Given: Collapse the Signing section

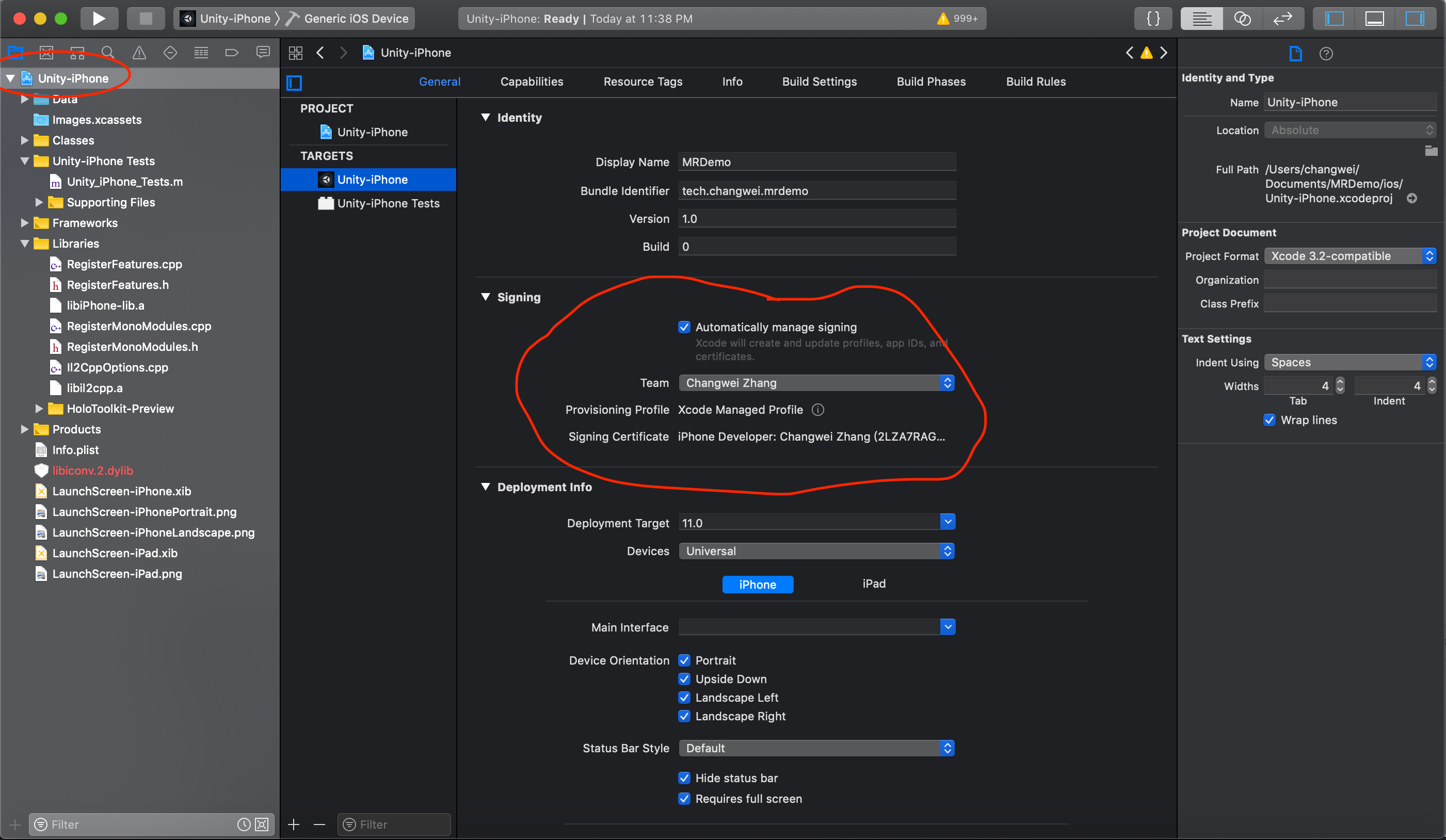Looking at the screenshot, I should point(486,297).
